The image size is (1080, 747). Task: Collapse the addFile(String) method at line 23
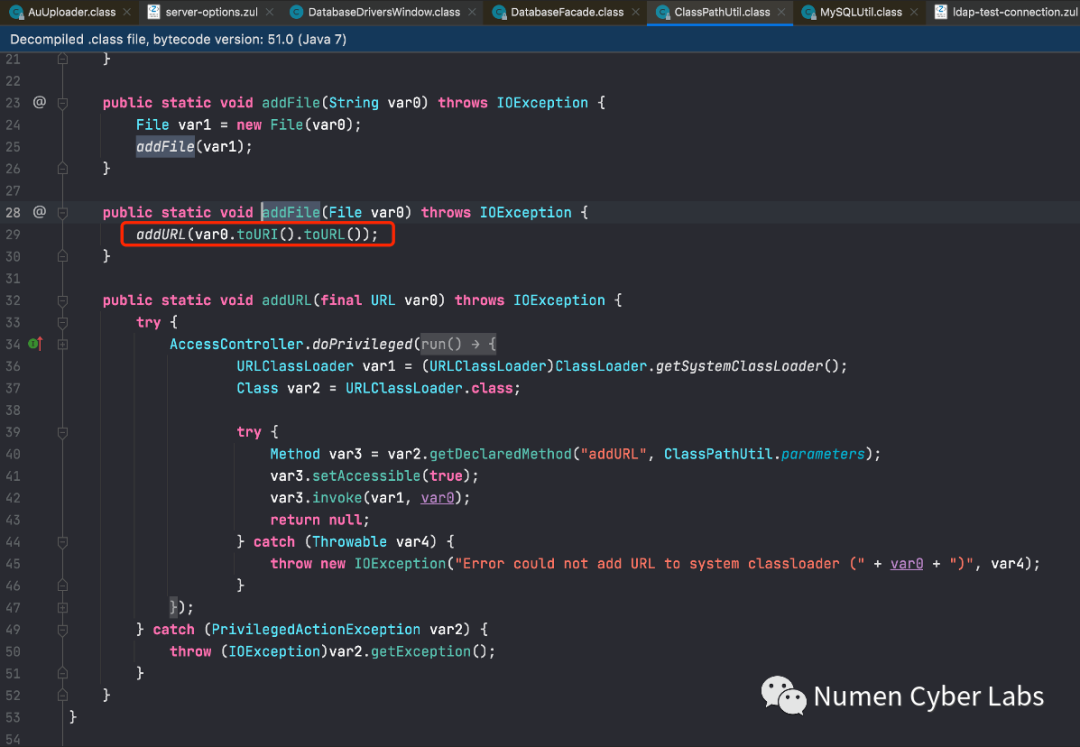coord(63,102)
